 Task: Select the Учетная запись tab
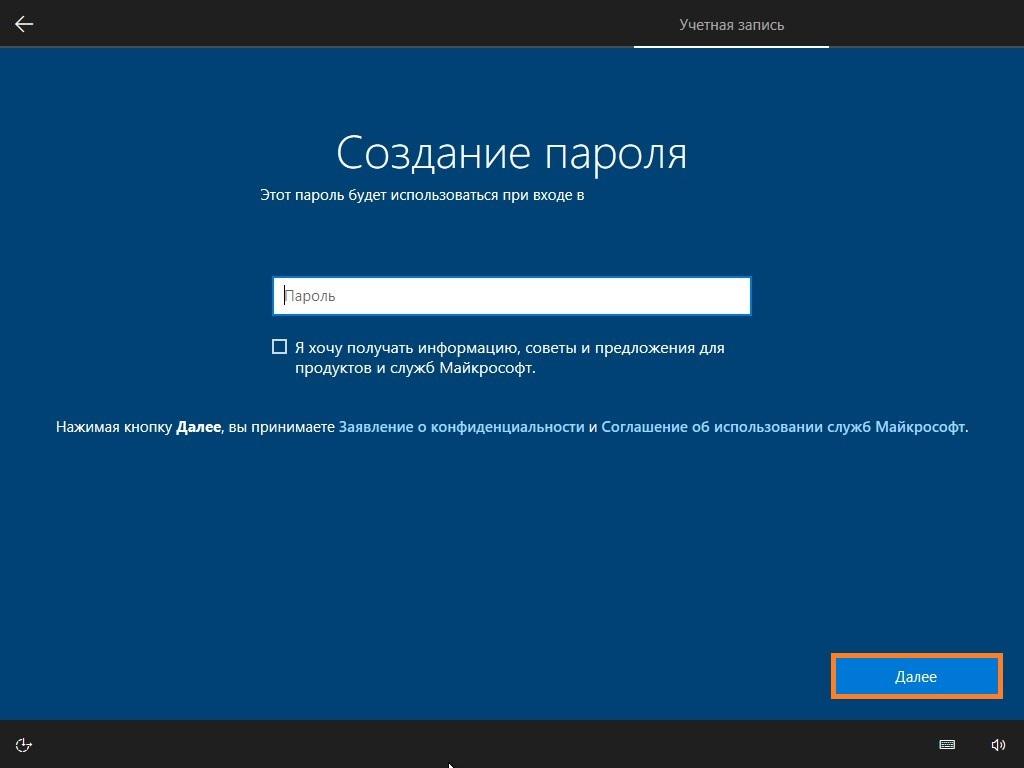pyautogui.click(x=731, y=25)
